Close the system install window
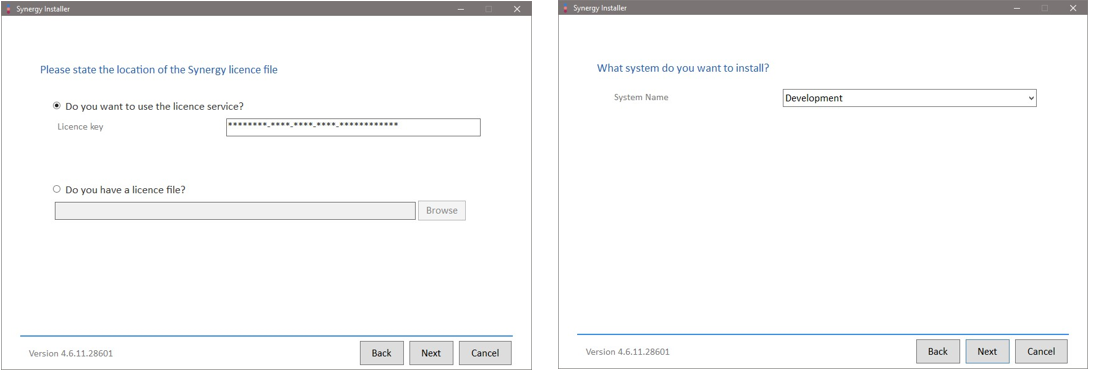1095x375 pixels. click(1073, 8)
